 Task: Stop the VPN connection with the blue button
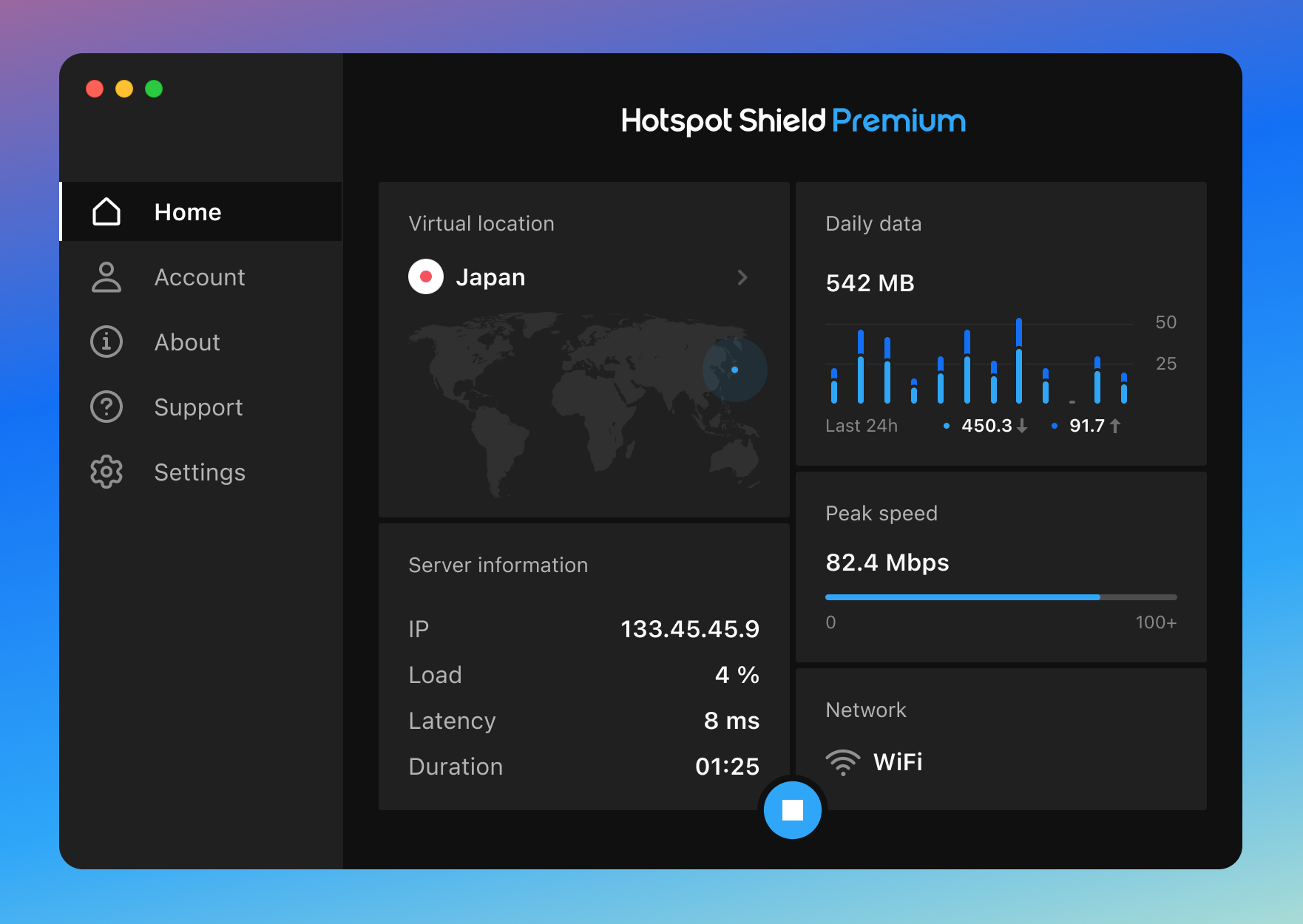(793, 810)
